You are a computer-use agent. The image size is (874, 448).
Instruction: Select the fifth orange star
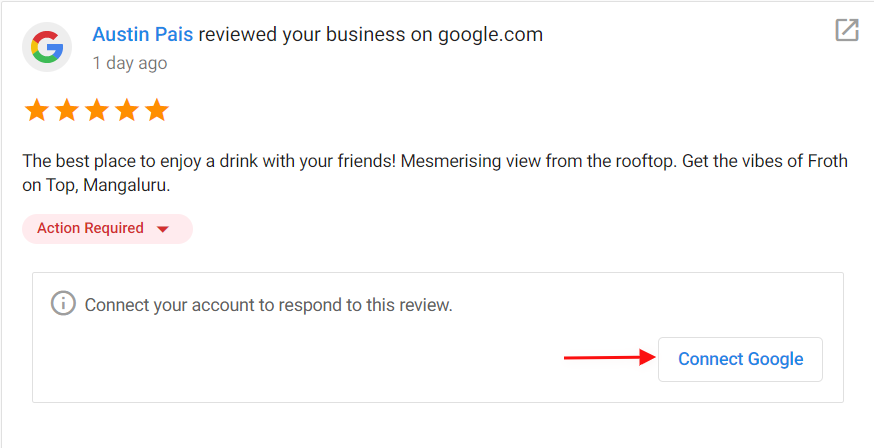tap(157, 110)
